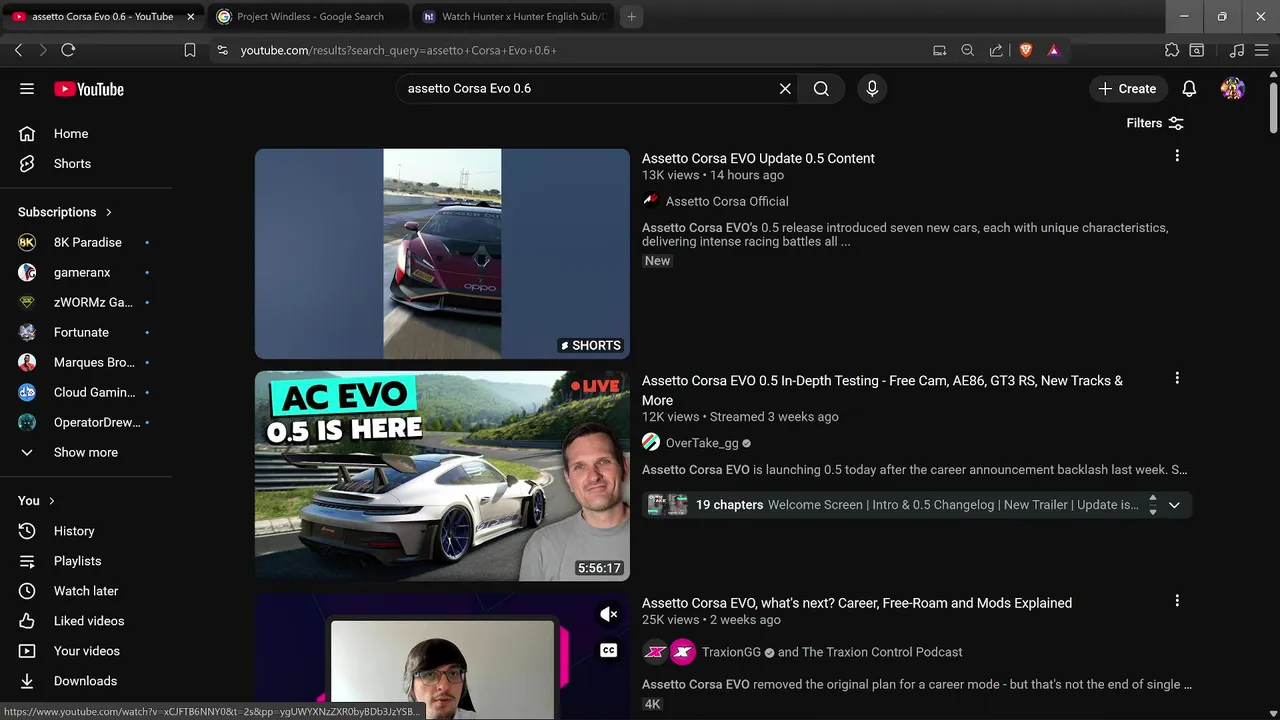This screenshot has height=720, width=1280.
Task: Open the YouTube hamburger guide menu
Action: click(x=27, y=89)
